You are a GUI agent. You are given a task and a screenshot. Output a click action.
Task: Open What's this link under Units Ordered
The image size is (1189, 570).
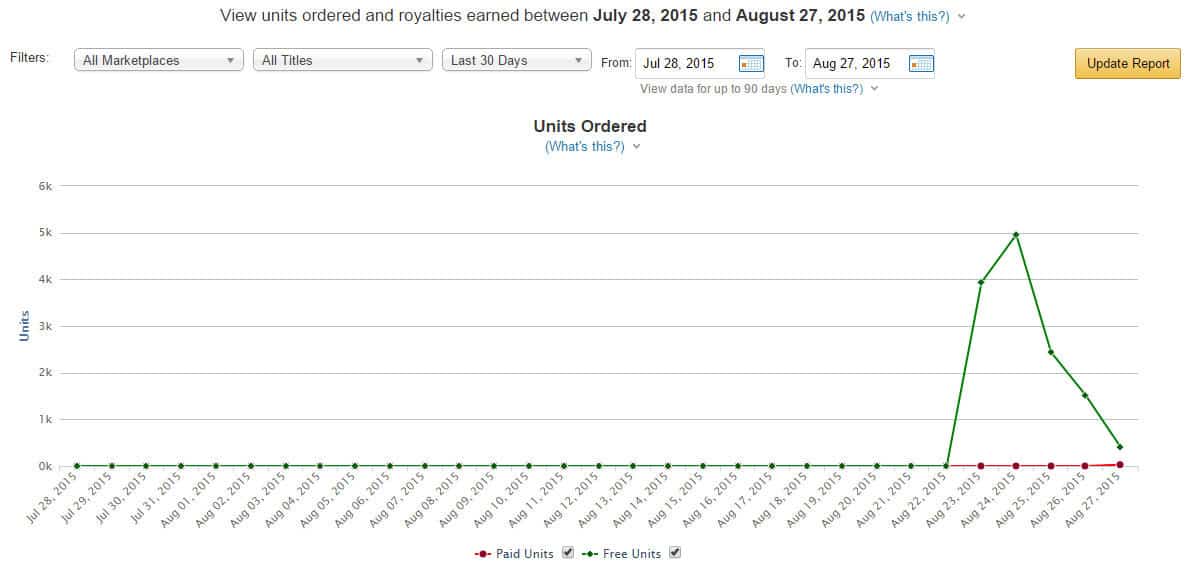tap(585, 147)
